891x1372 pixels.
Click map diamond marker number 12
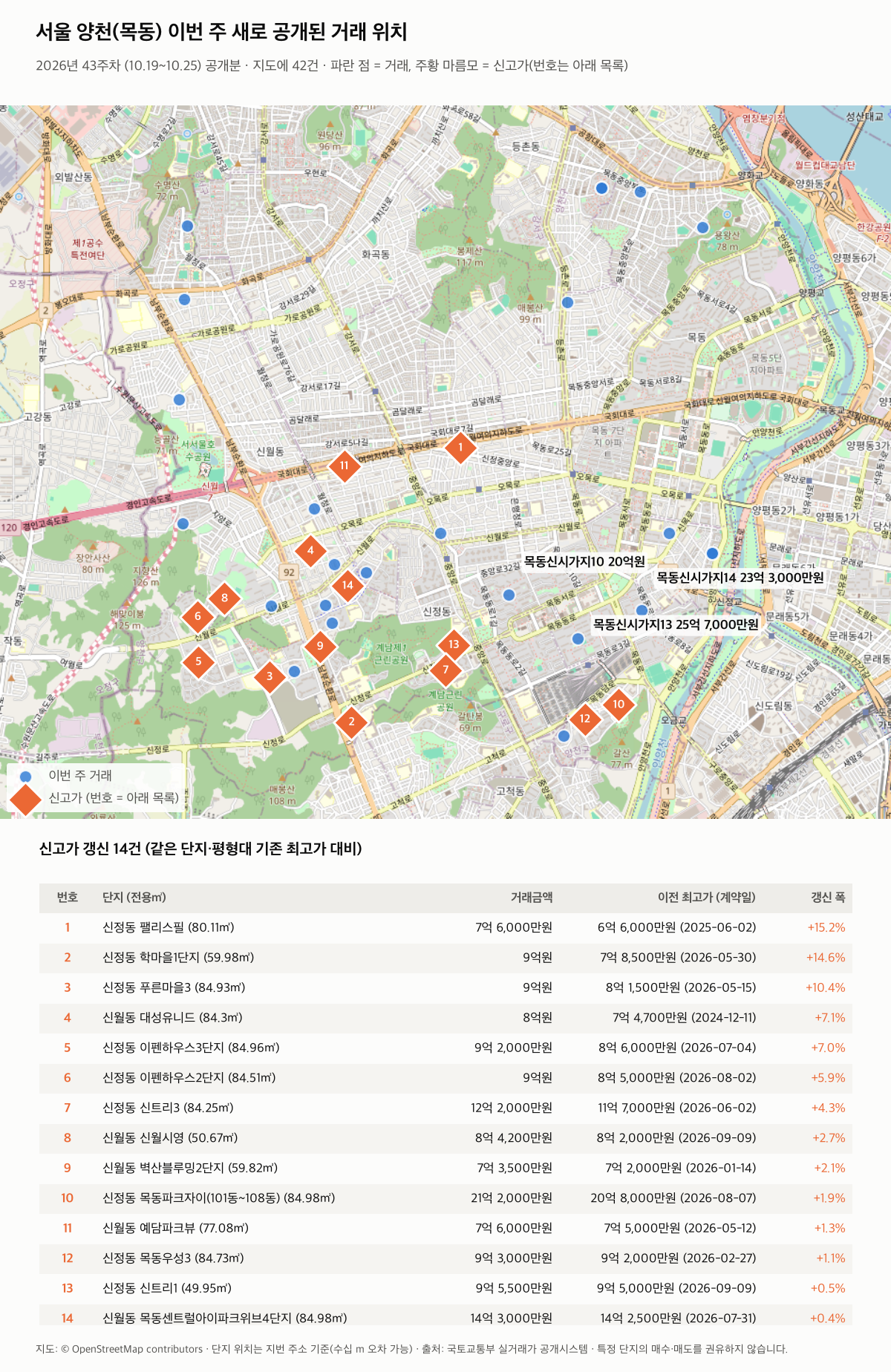[585, 719]
